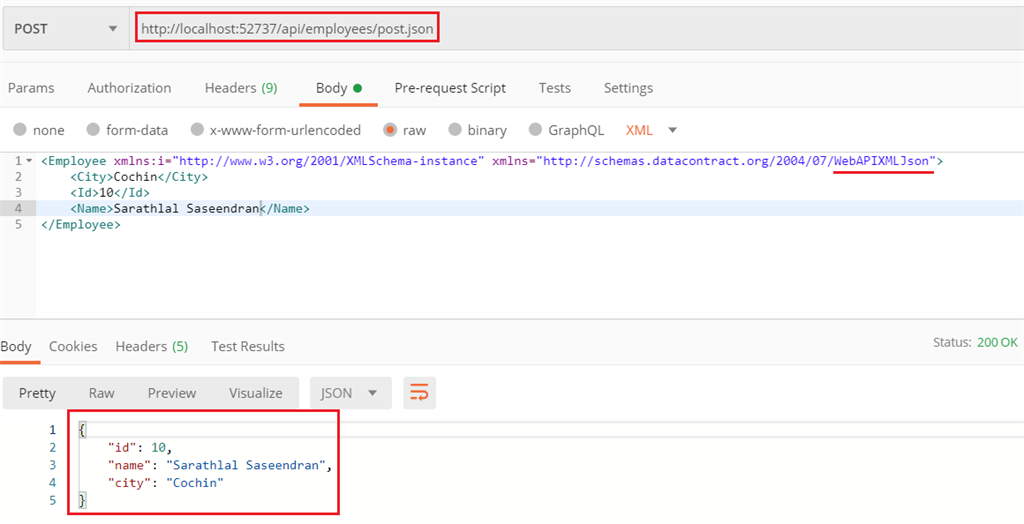Switch to the Authorization tab
The width and height of the screenshot is (1024, 524).
[129, 88]
